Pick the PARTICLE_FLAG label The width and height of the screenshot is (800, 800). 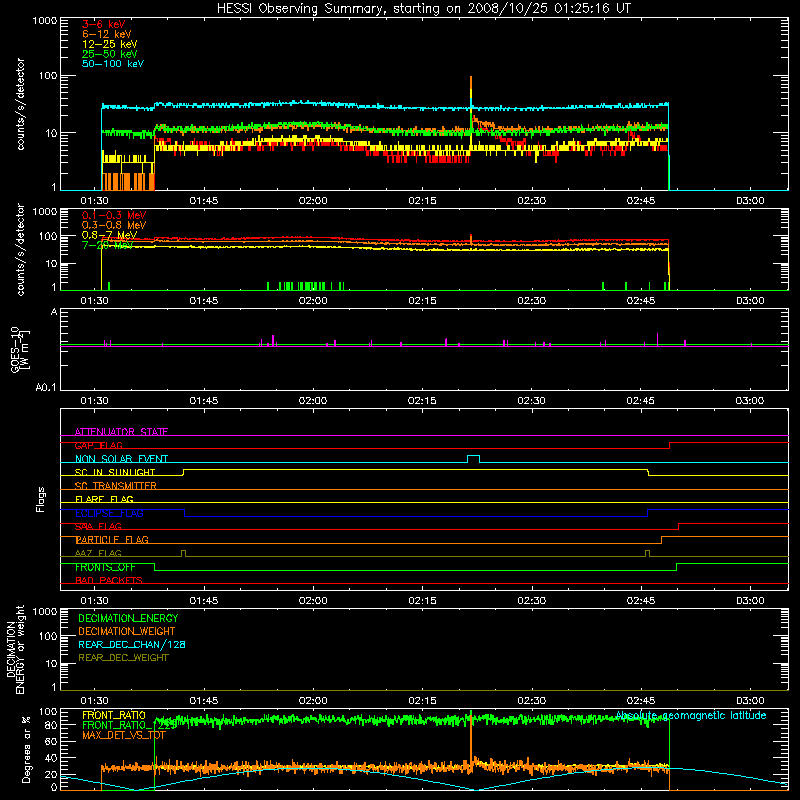112,540
